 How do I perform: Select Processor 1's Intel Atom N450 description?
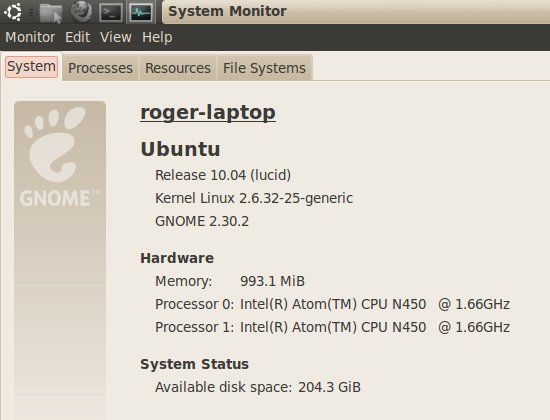tap(375, 327)
